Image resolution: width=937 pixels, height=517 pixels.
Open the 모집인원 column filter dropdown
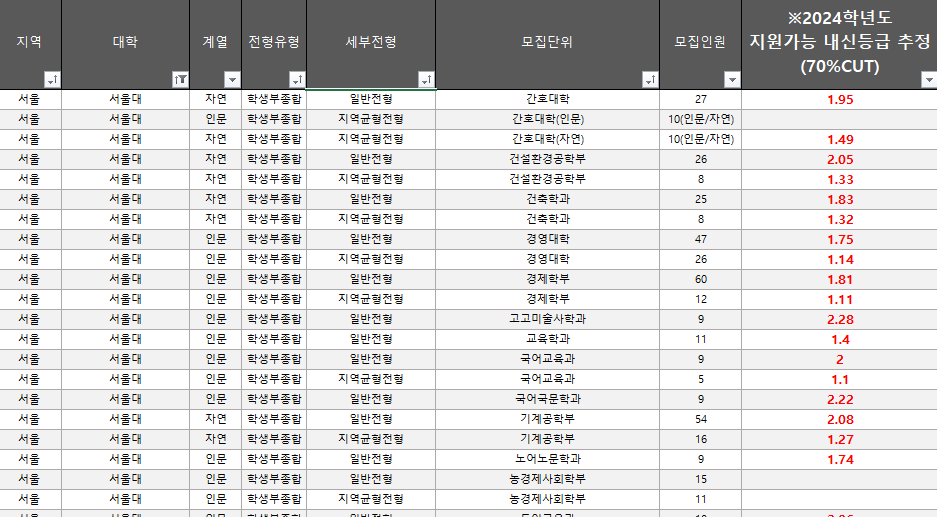pos(732,79)
